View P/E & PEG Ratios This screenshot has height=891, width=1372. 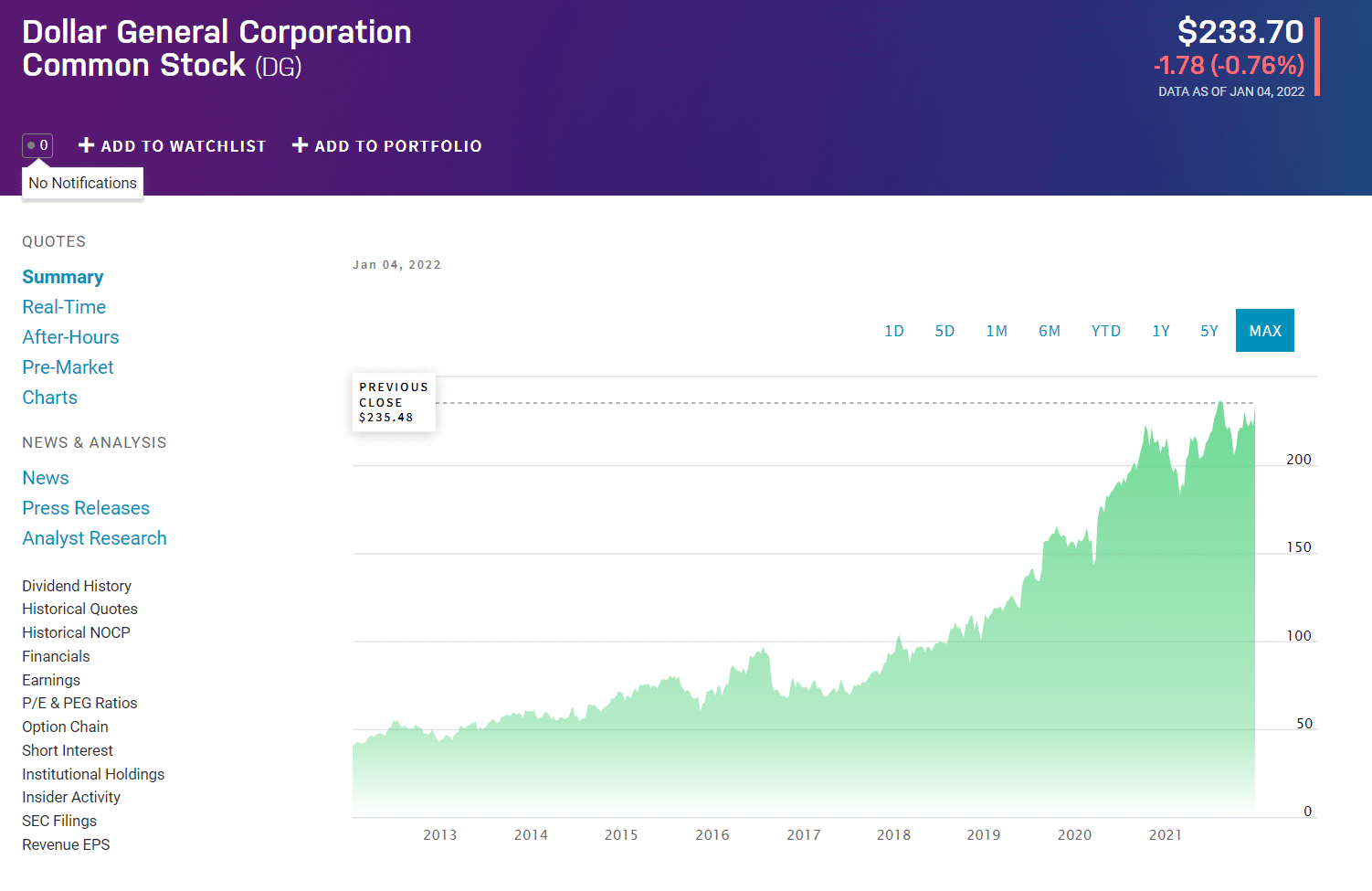coord(79,703)
